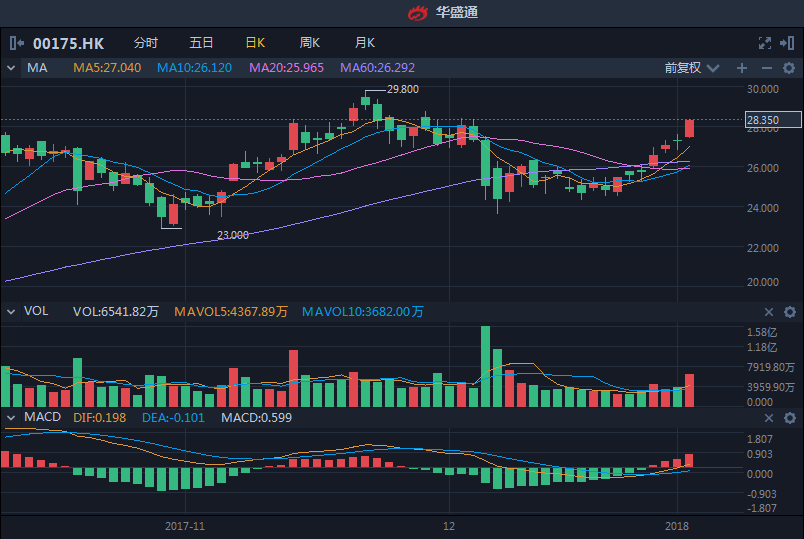
Task: Open VOL panel settings gear
Action: tap(789, 312)
